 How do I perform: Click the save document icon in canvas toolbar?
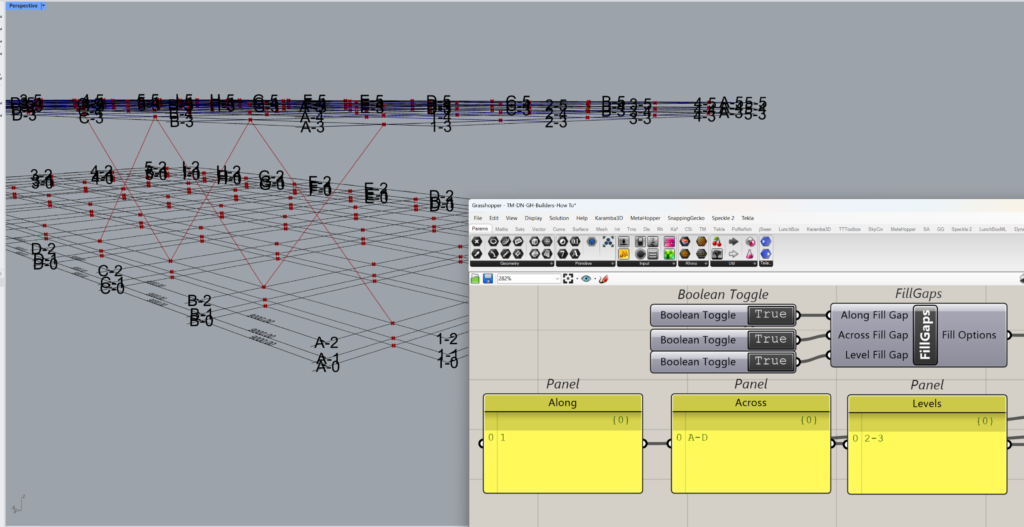click(x=487, y=279)
